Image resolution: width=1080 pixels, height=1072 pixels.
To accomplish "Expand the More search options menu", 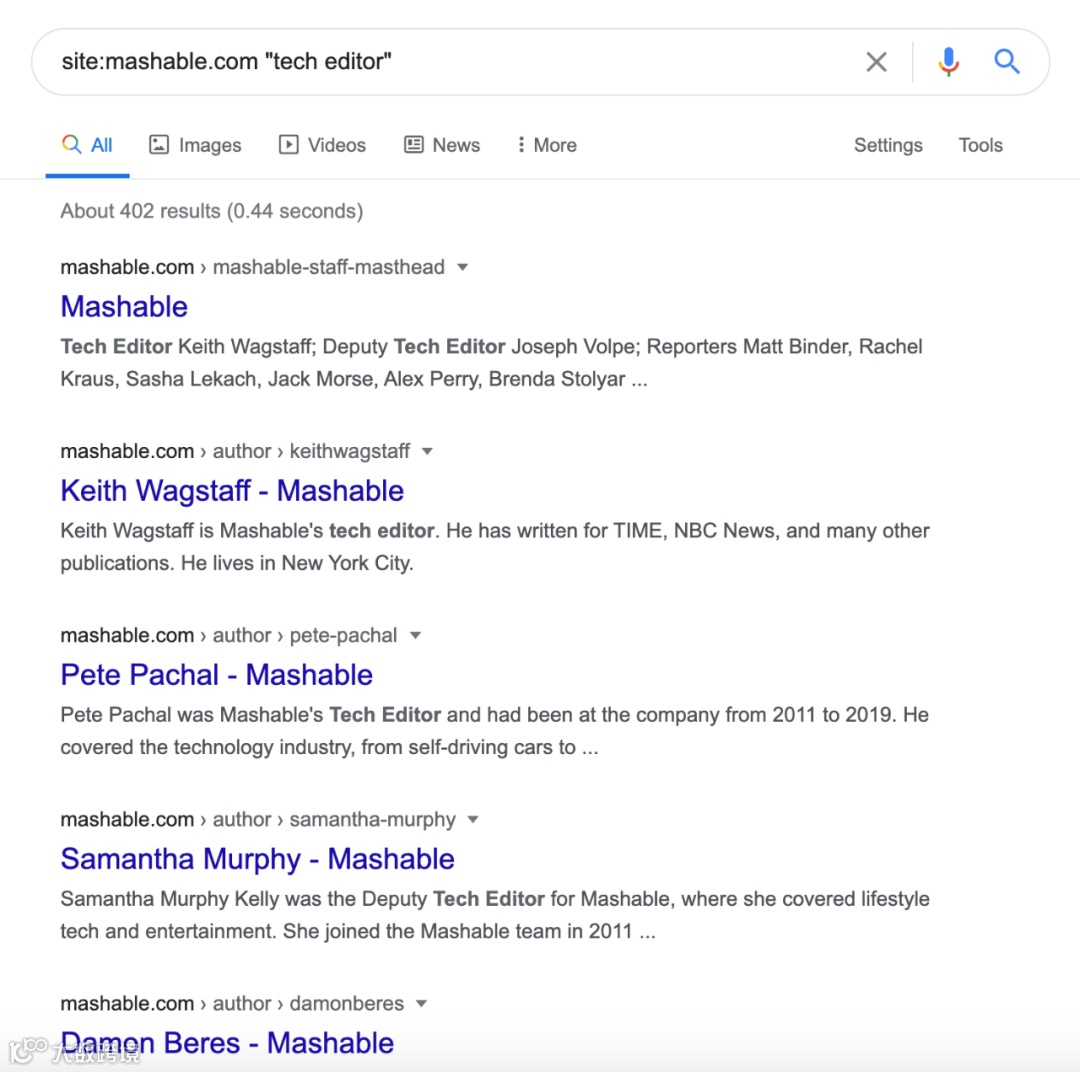I will (x=546, y=145).
